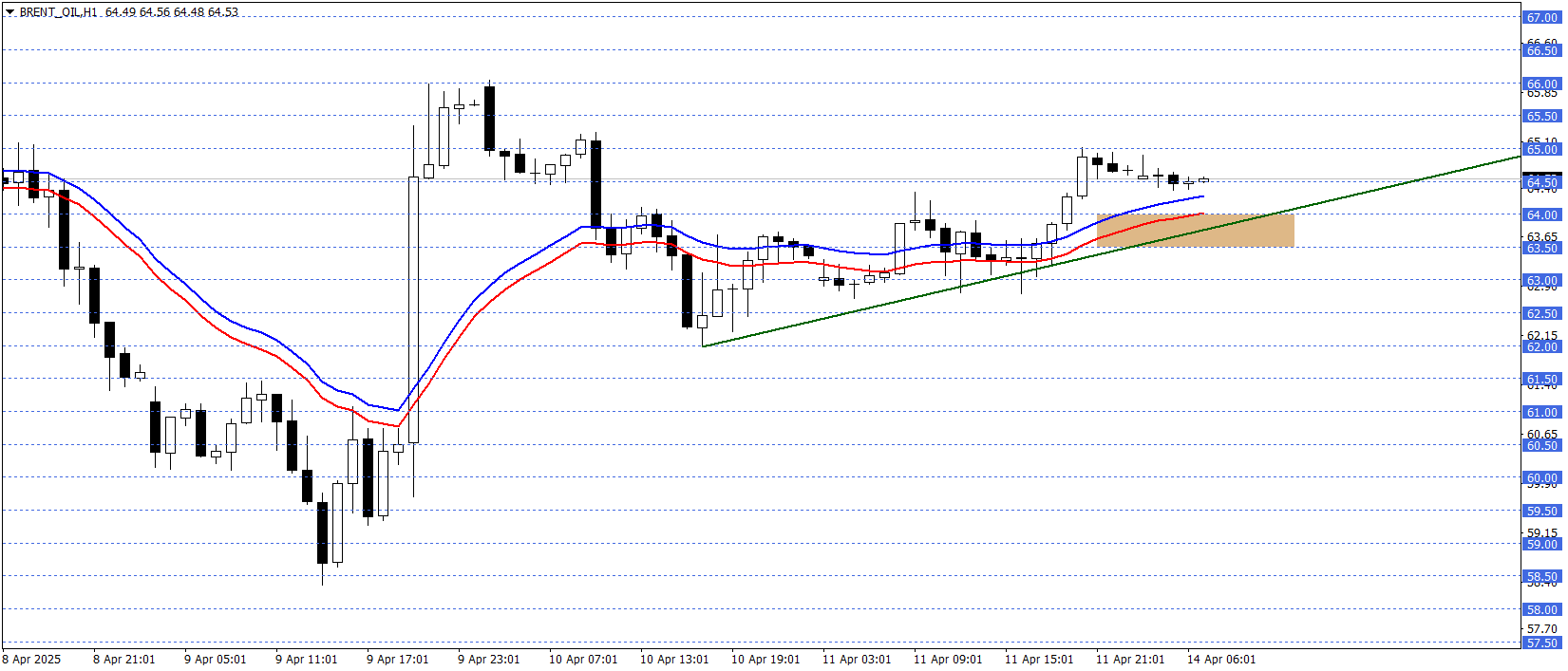Click the 9 Apr 23:01 time label
1568x671 pixels.
[488, 660]
